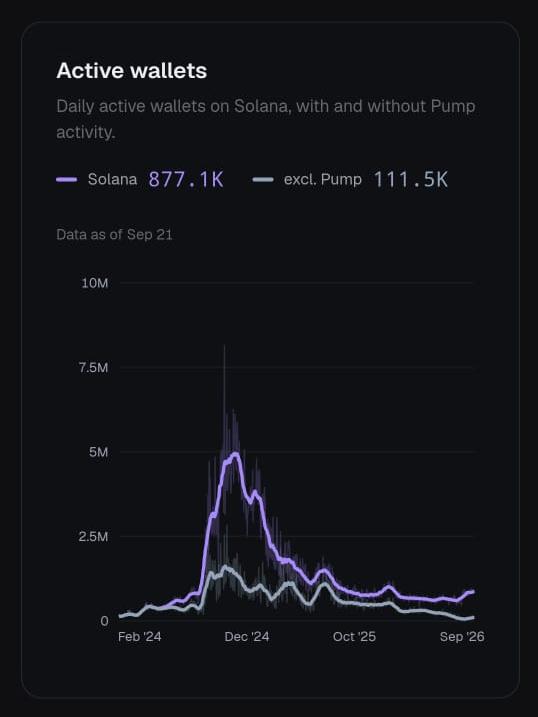Viewport: 538px width, 717px height.
Task: Click the chart description text about Pump activity
Action: coord(266,119)
